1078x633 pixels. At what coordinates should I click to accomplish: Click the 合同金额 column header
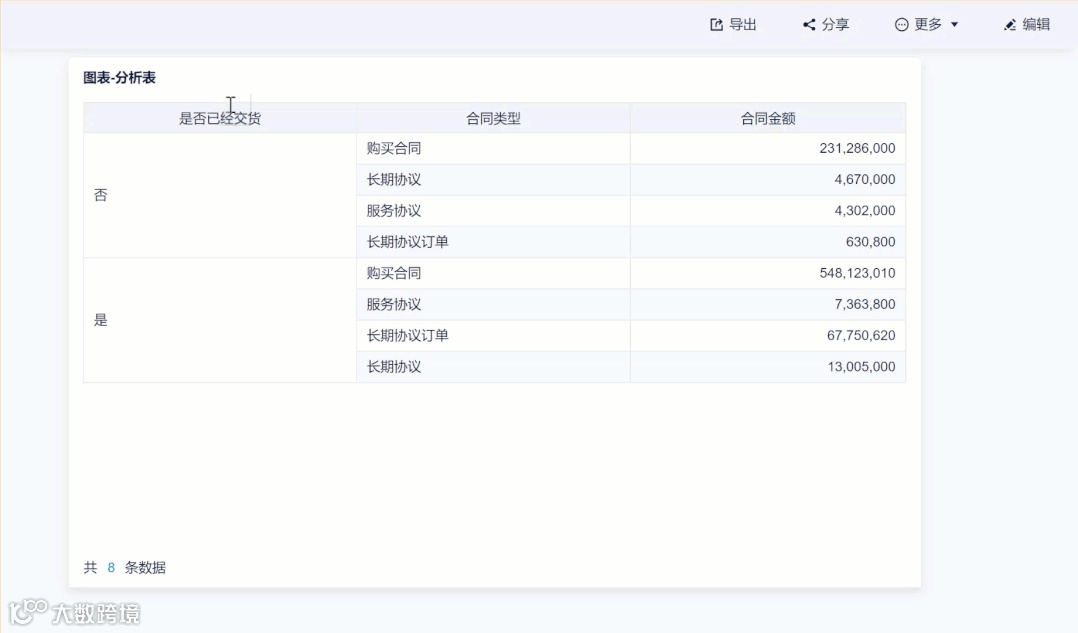(767, 117)
